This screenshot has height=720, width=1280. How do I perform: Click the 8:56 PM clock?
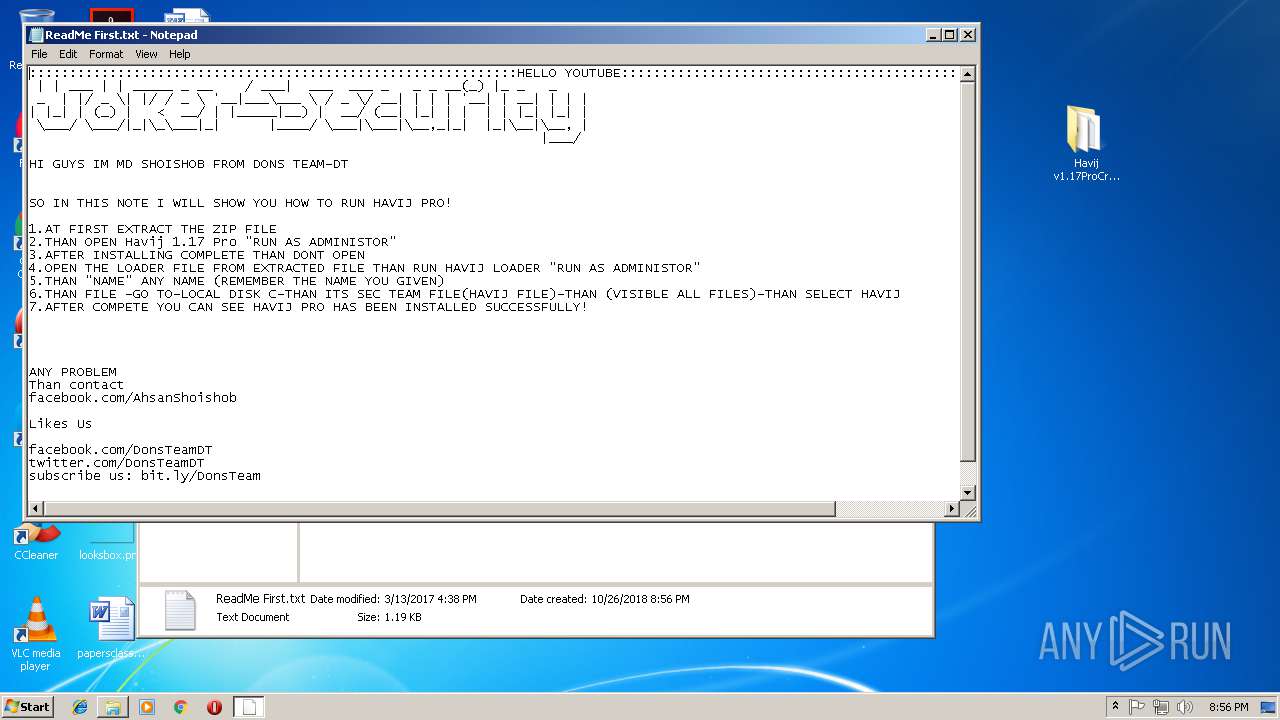(1228, 707)
